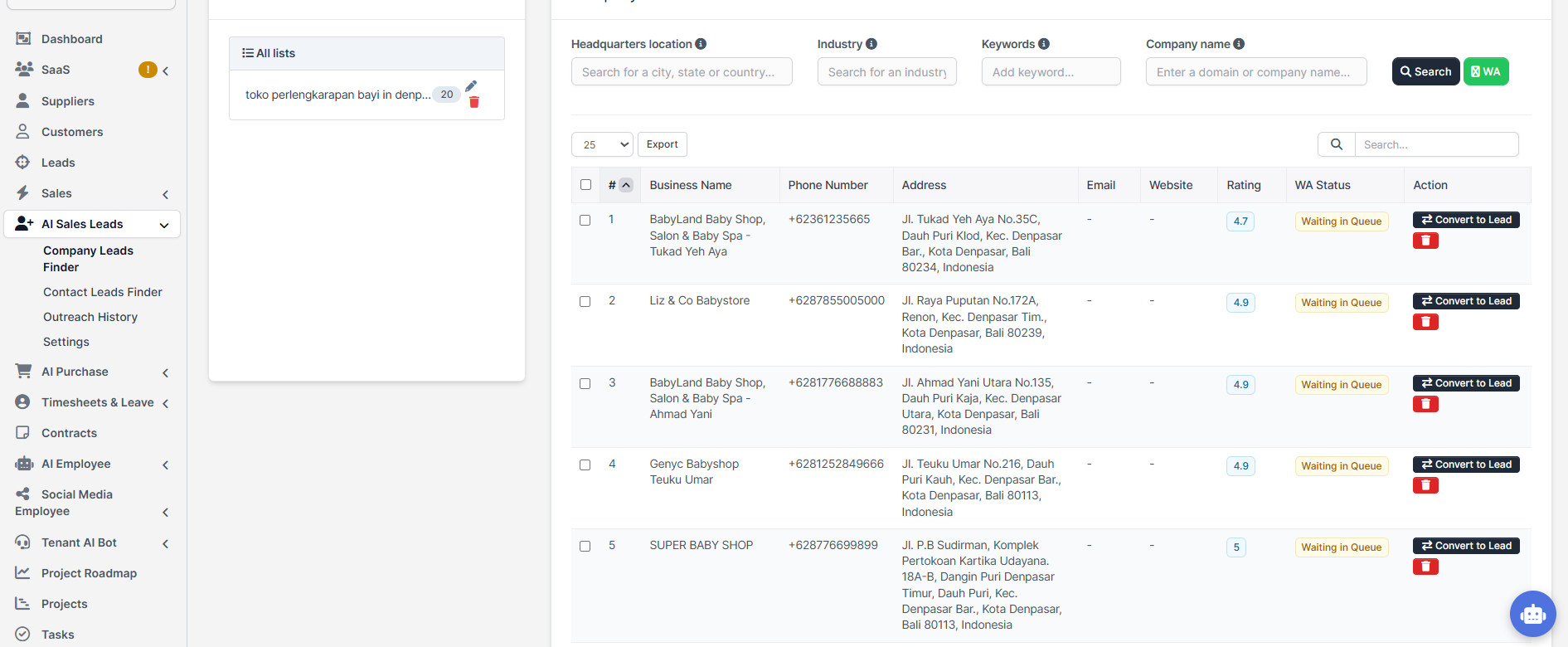This screenshot has width=1568, height=647.
Task: Click the Suppliers person icon
Action: pyautogui.click(x=23, y=101)
